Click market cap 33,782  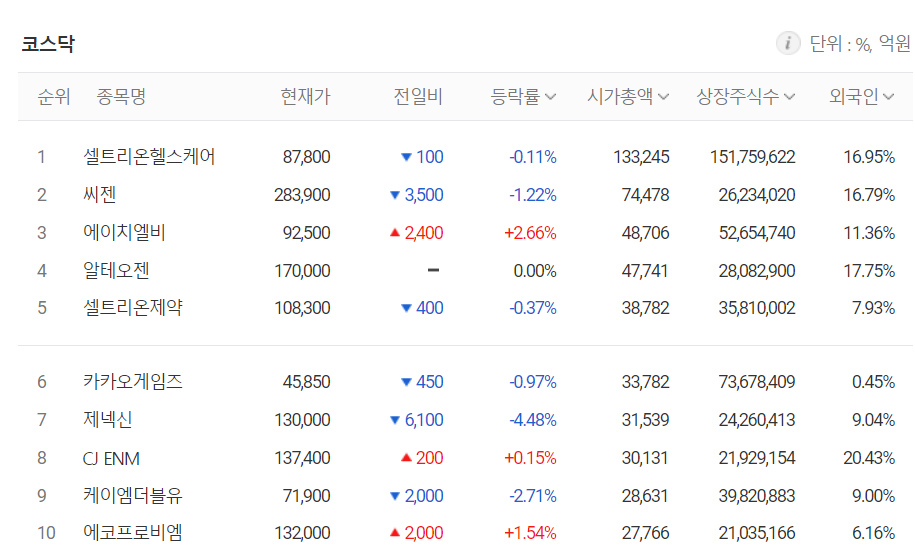coord(645,382)
